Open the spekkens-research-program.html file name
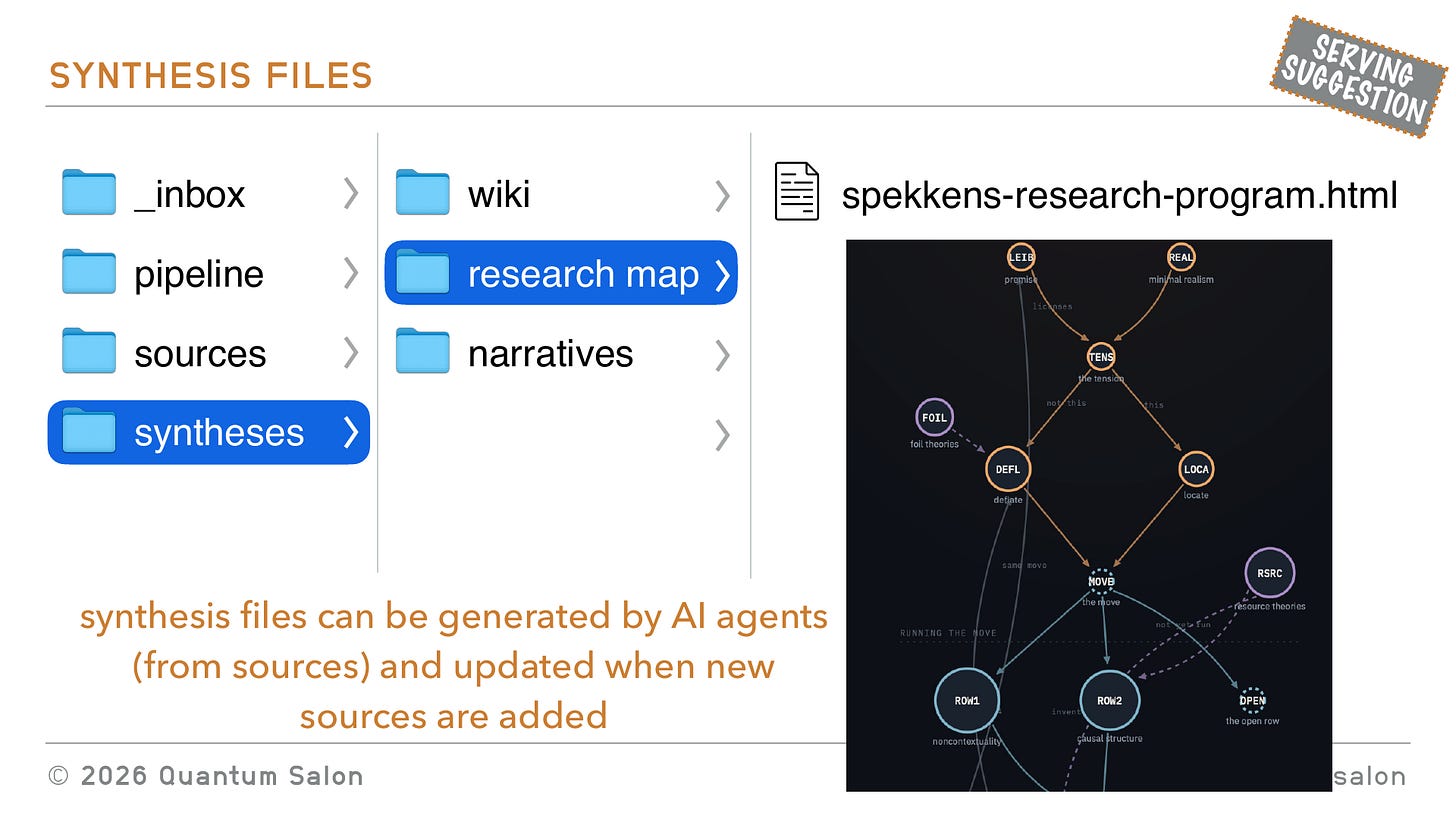The width and height of the screenshot is (1456, 819). tap(1119, 194)
